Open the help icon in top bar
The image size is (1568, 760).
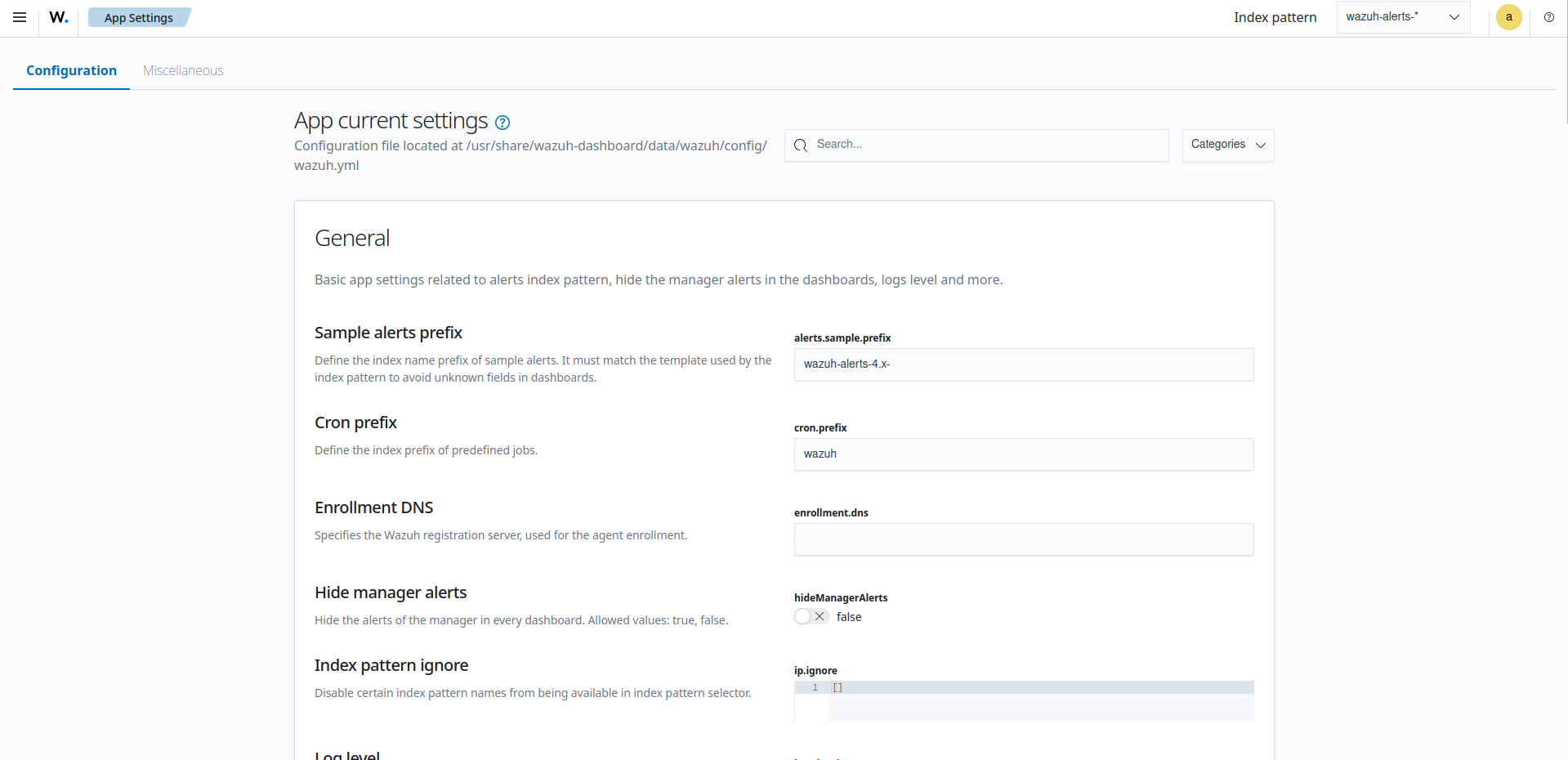pyautogui.click(x=1548, y=17)
